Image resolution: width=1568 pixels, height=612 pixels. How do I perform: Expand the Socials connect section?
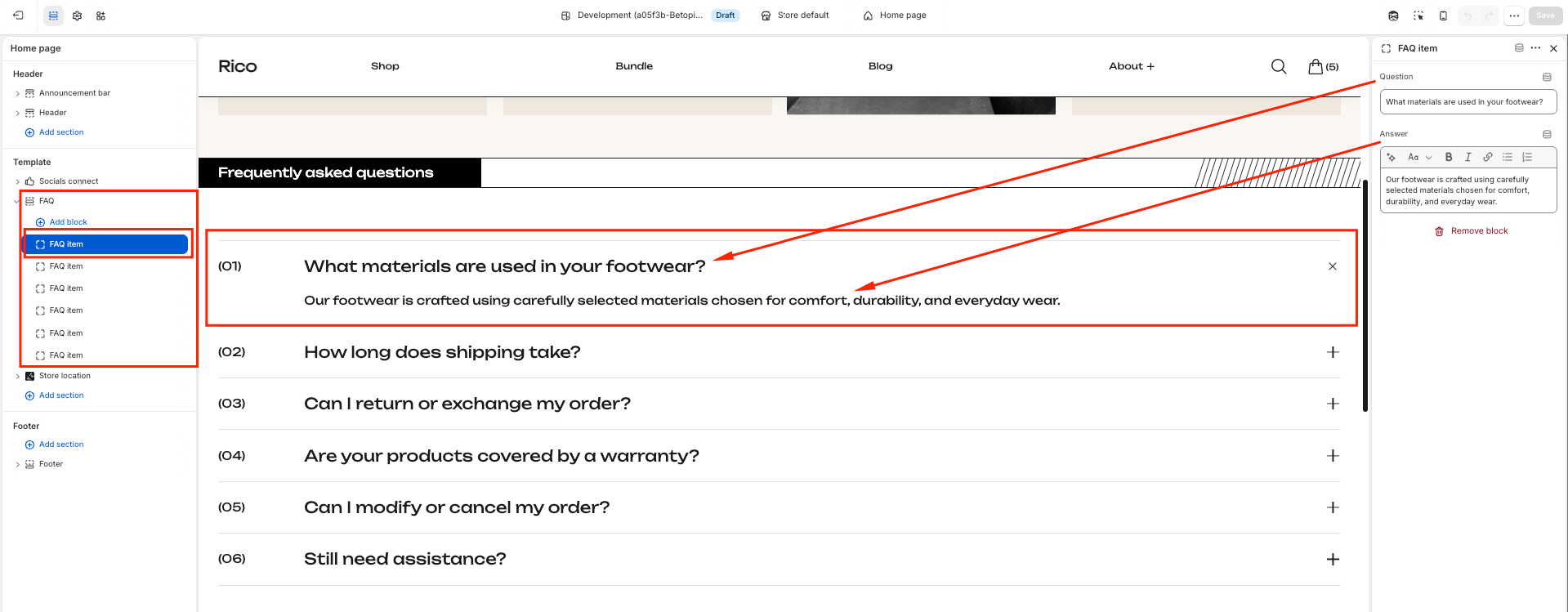(x=18, y=181)
